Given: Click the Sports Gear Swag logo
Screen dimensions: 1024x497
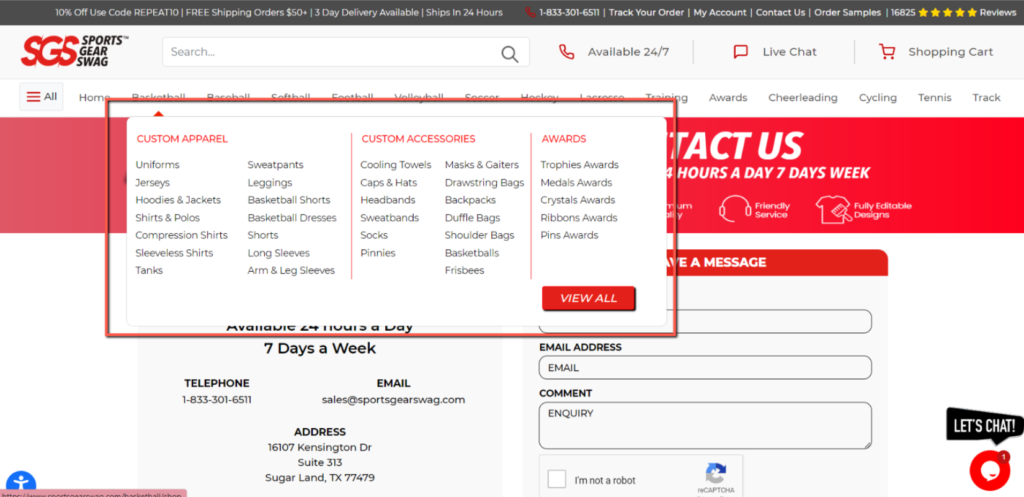Looking at the screenshot, I should (74, 51).
